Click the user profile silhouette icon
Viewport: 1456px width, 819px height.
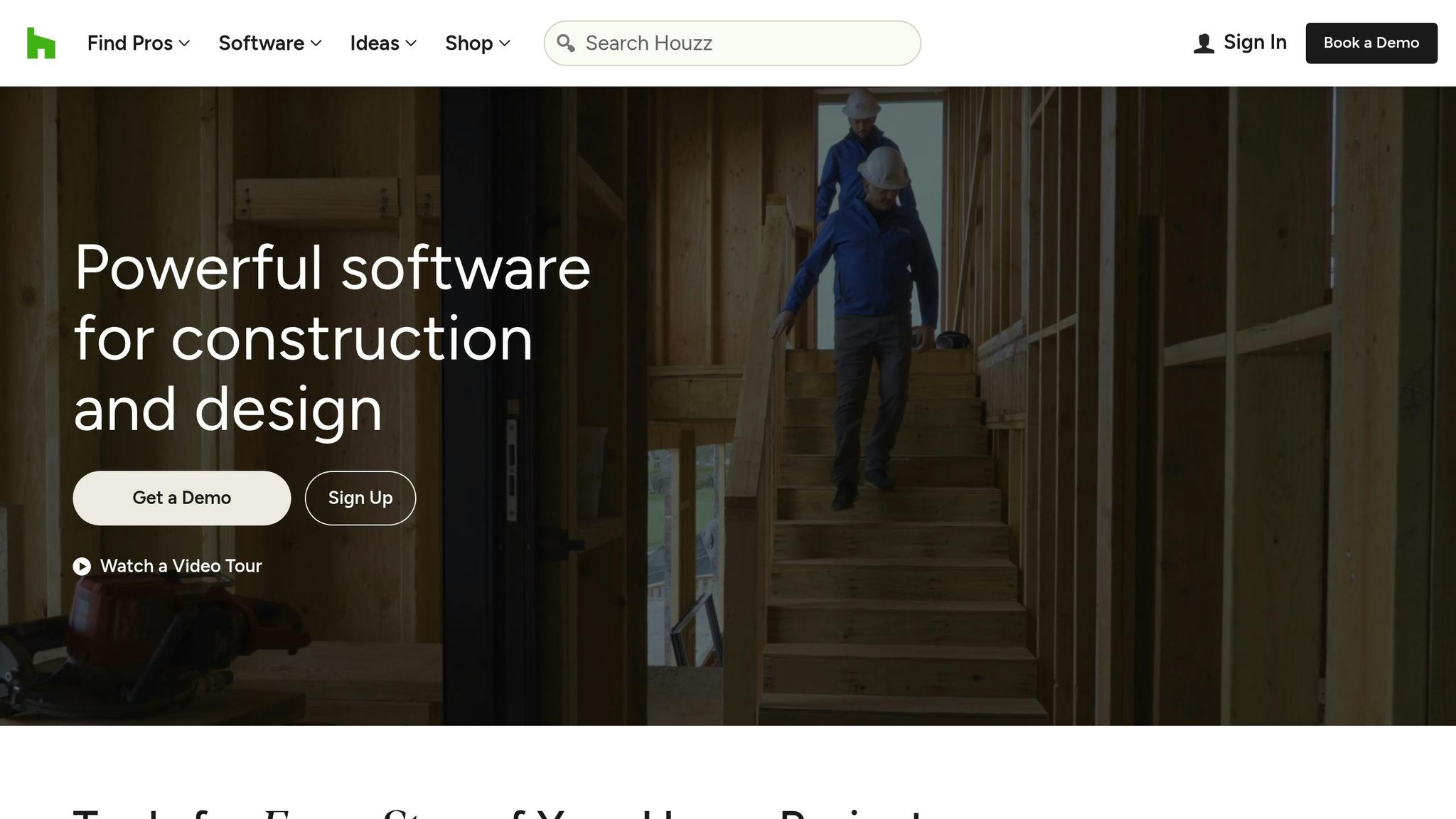(1203, 43)
